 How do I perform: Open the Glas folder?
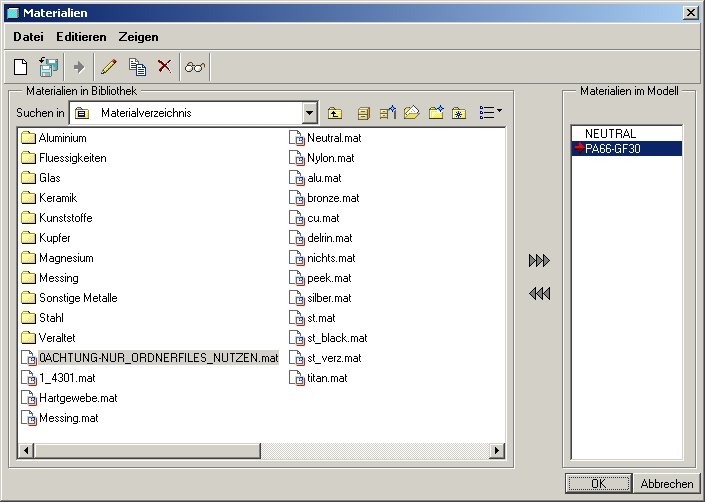pyautogui.click(x=41, y=178)
